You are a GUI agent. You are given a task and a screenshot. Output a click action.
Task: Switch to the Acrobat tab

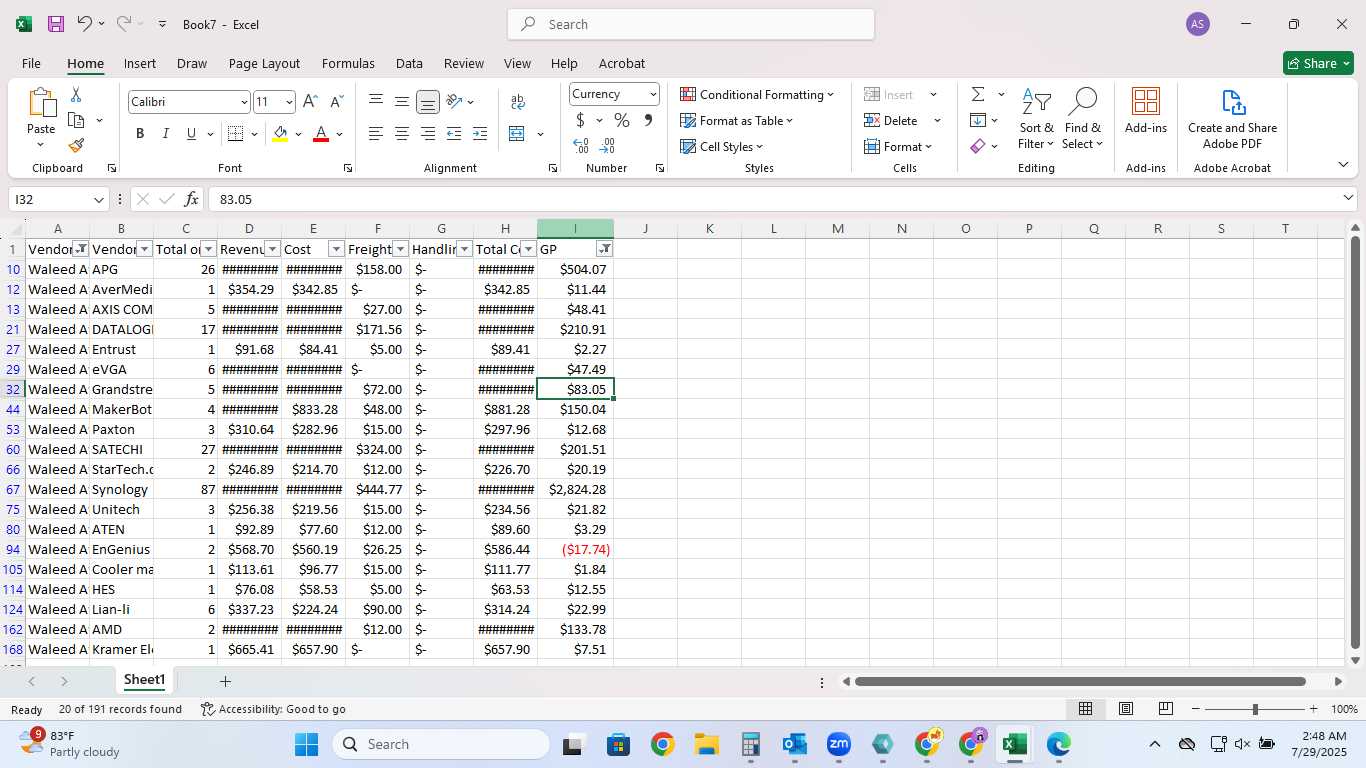(x=622, y=63)
